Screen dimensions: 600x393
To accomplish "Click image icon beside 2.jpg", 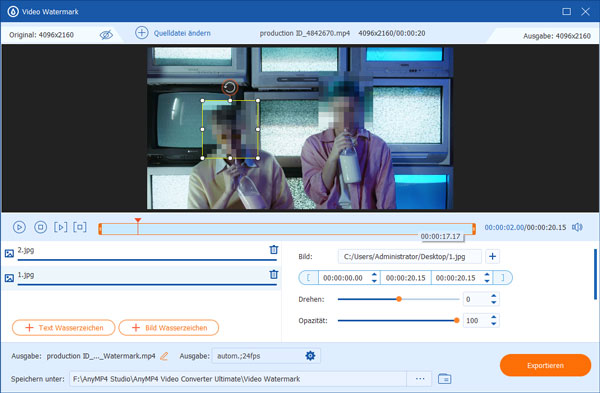I will click(9, 253).
